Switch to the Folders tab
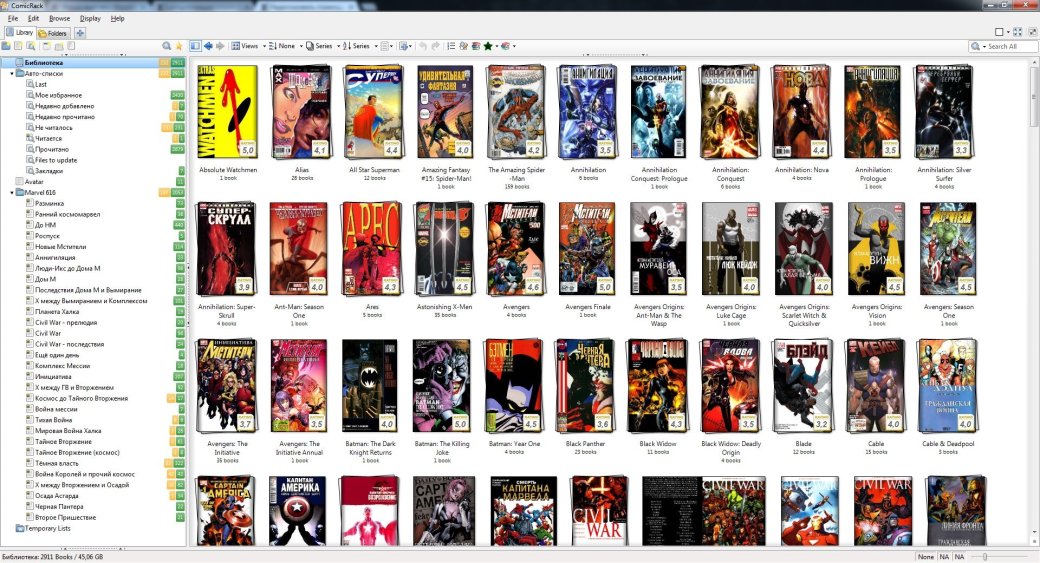Screen dimensions: 1040x563 (53, 32)
